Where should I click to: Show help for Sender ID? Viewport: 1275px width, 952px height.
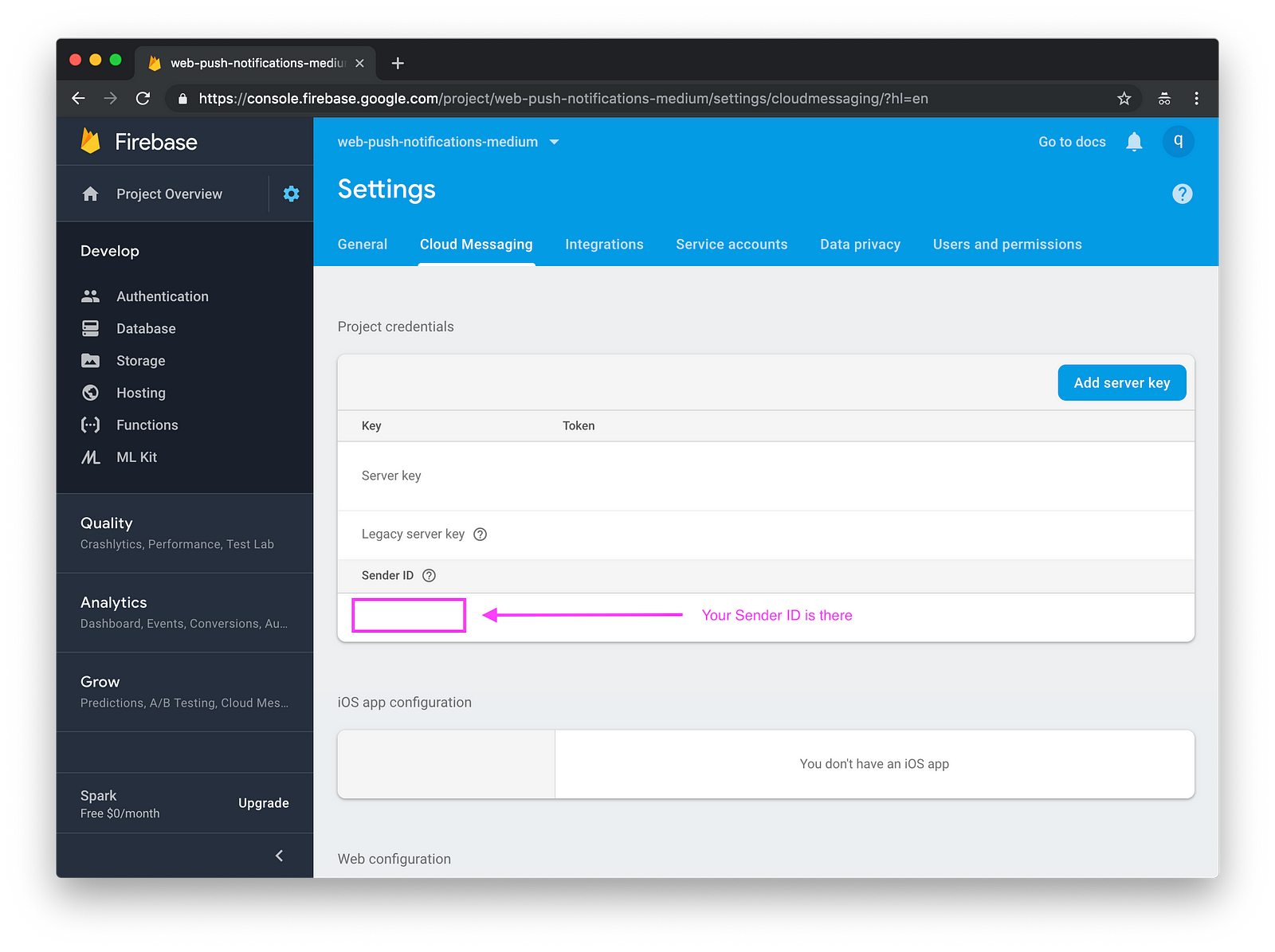429,575
